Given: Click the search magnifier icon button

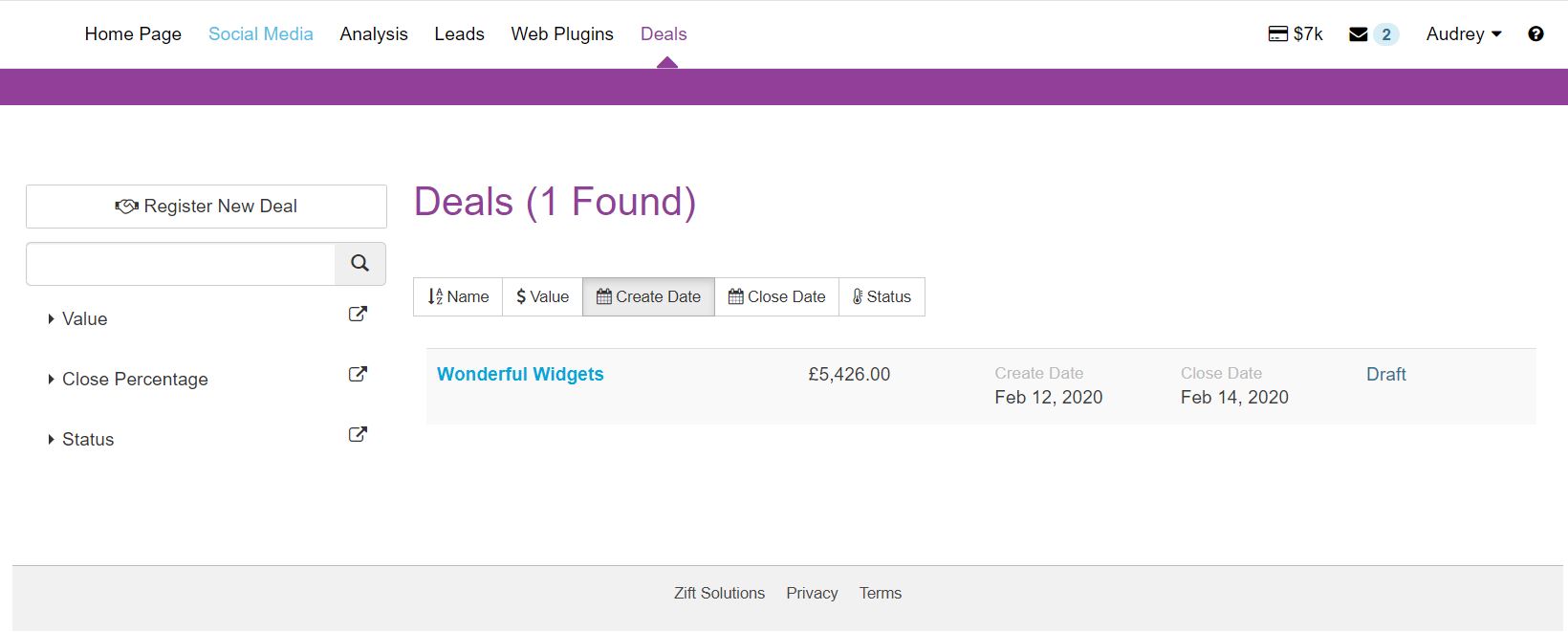Looking at the screenshot, I should [x=359, y=264].
